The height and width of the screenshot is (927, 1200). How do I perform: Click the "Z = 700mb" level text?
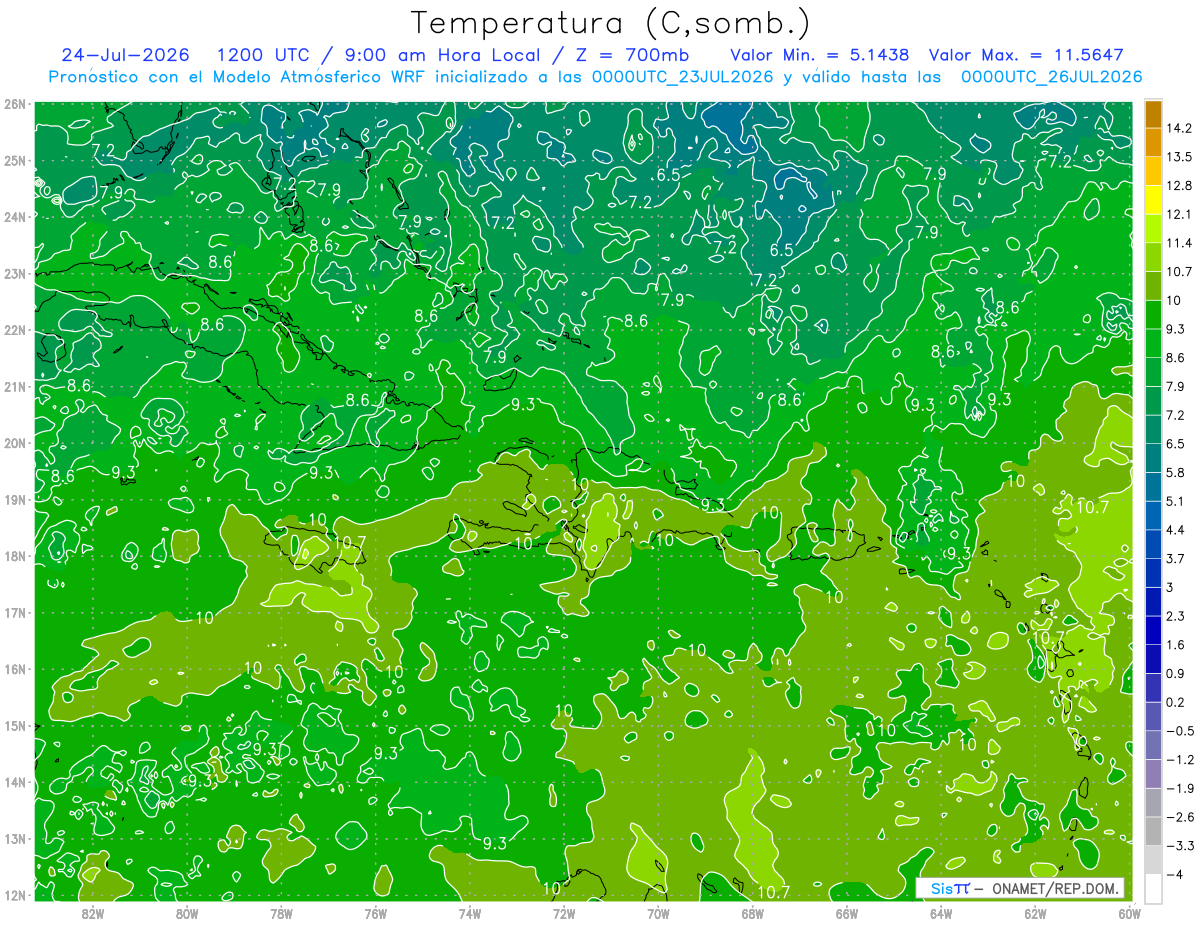[633, 55]
